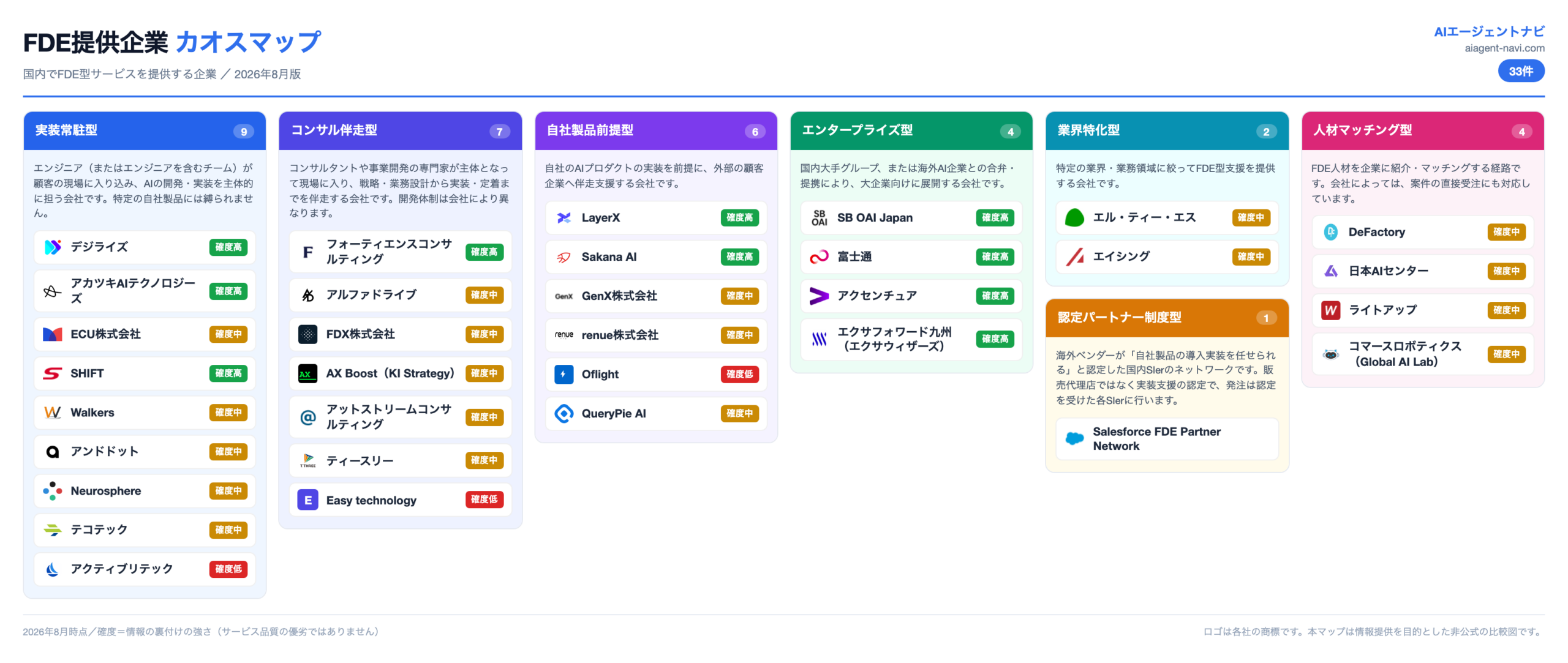Viewport: 1568px width, 663px height.
Task: Click the Neurosphere dots logo icon
Action: pos(53,491)
